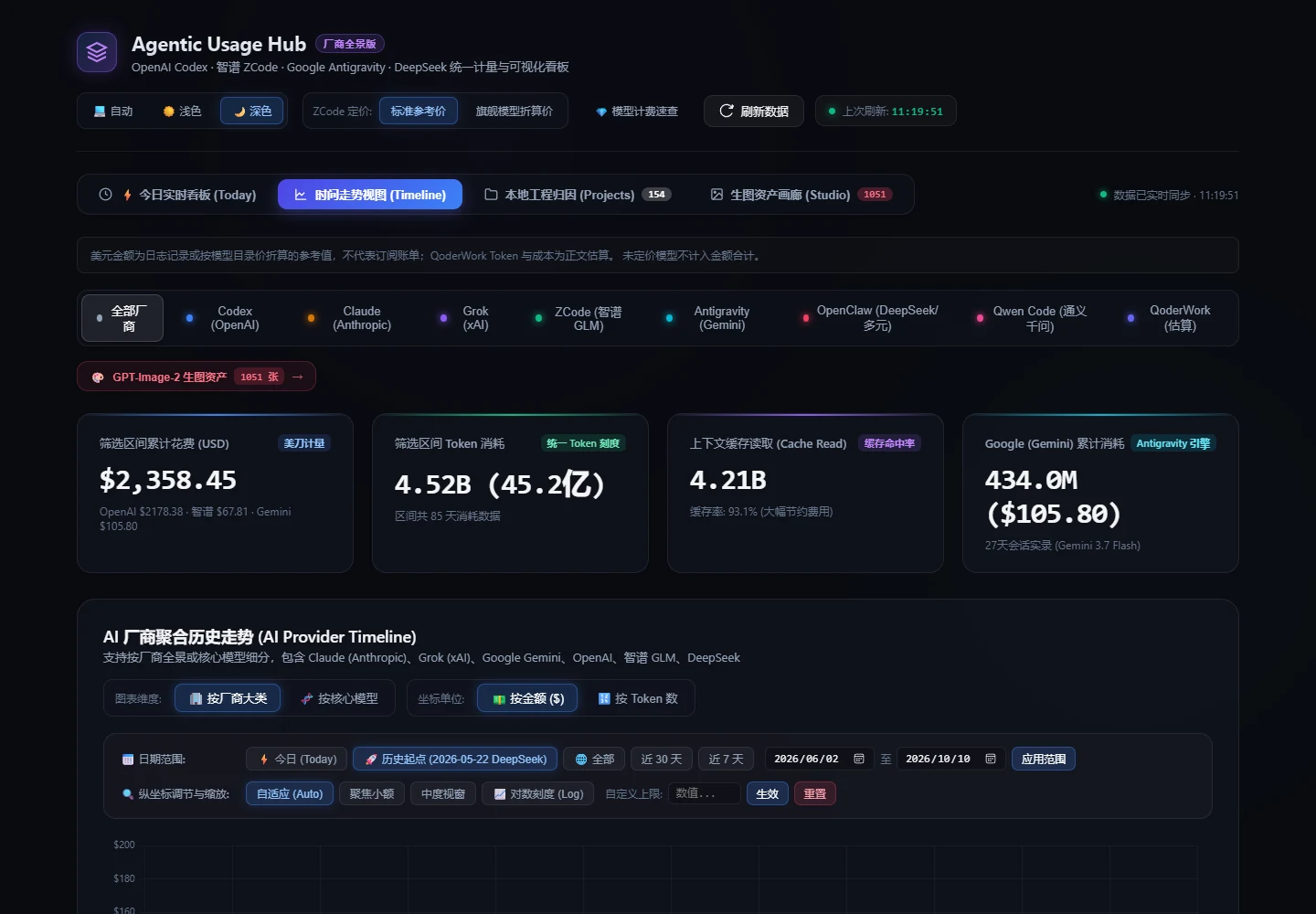
Task: Filter providers to Antigravity (Gemini)
Action: [x=709, y=318]
